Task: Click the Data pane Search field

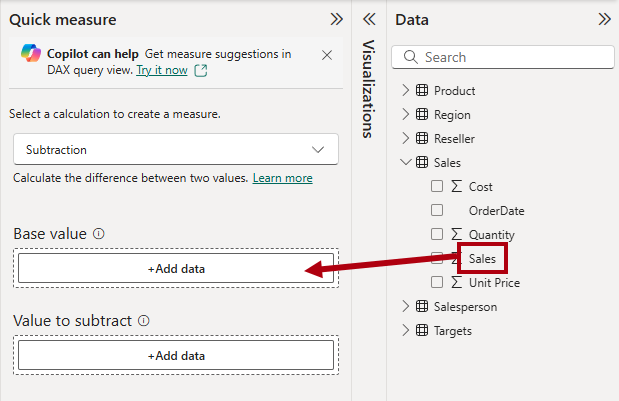Action: pyautogui.click(x=503, y=57)
